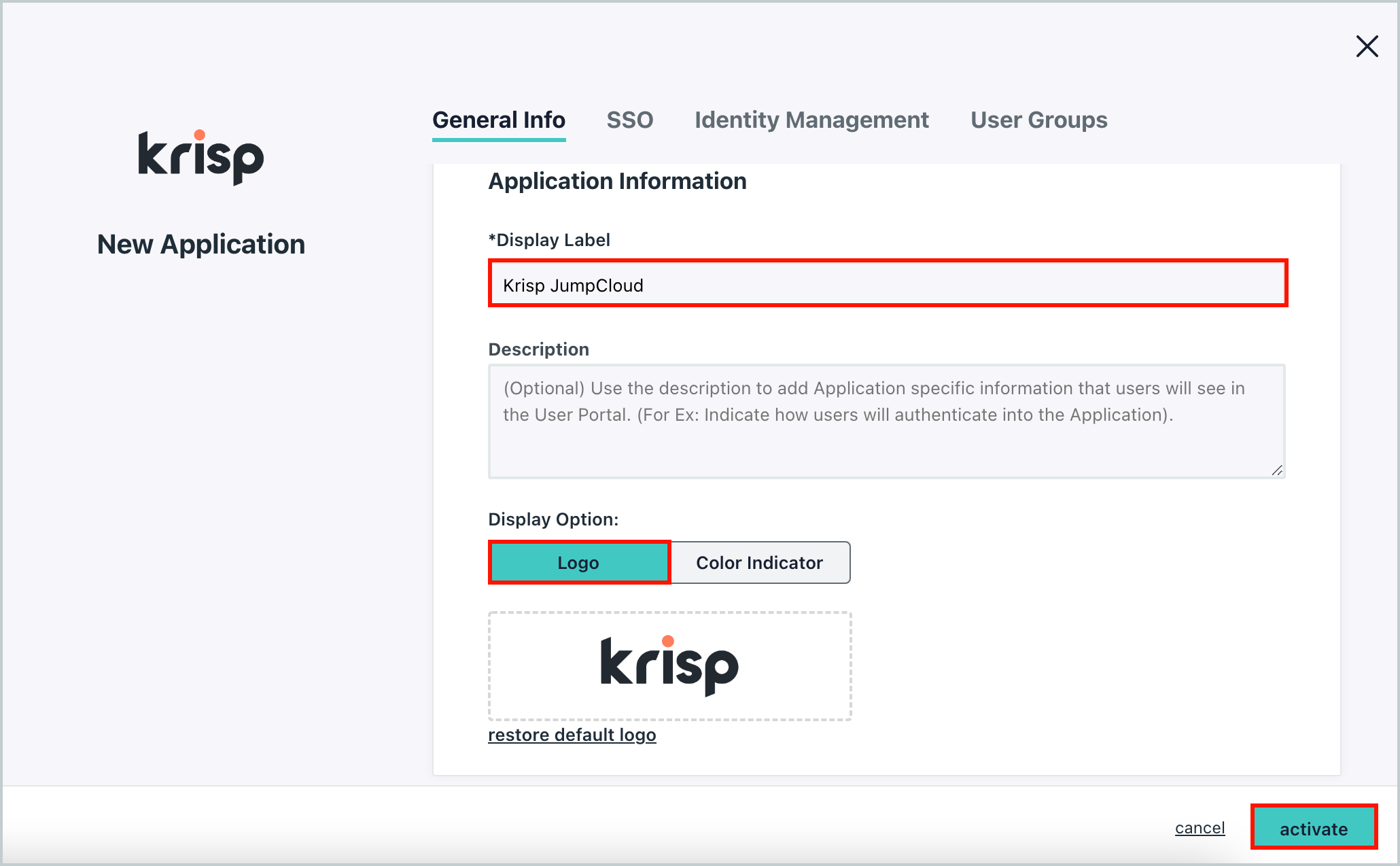Go to the User Groups tab
Screen dimensions: 1400x866
tap(1039, 120)
